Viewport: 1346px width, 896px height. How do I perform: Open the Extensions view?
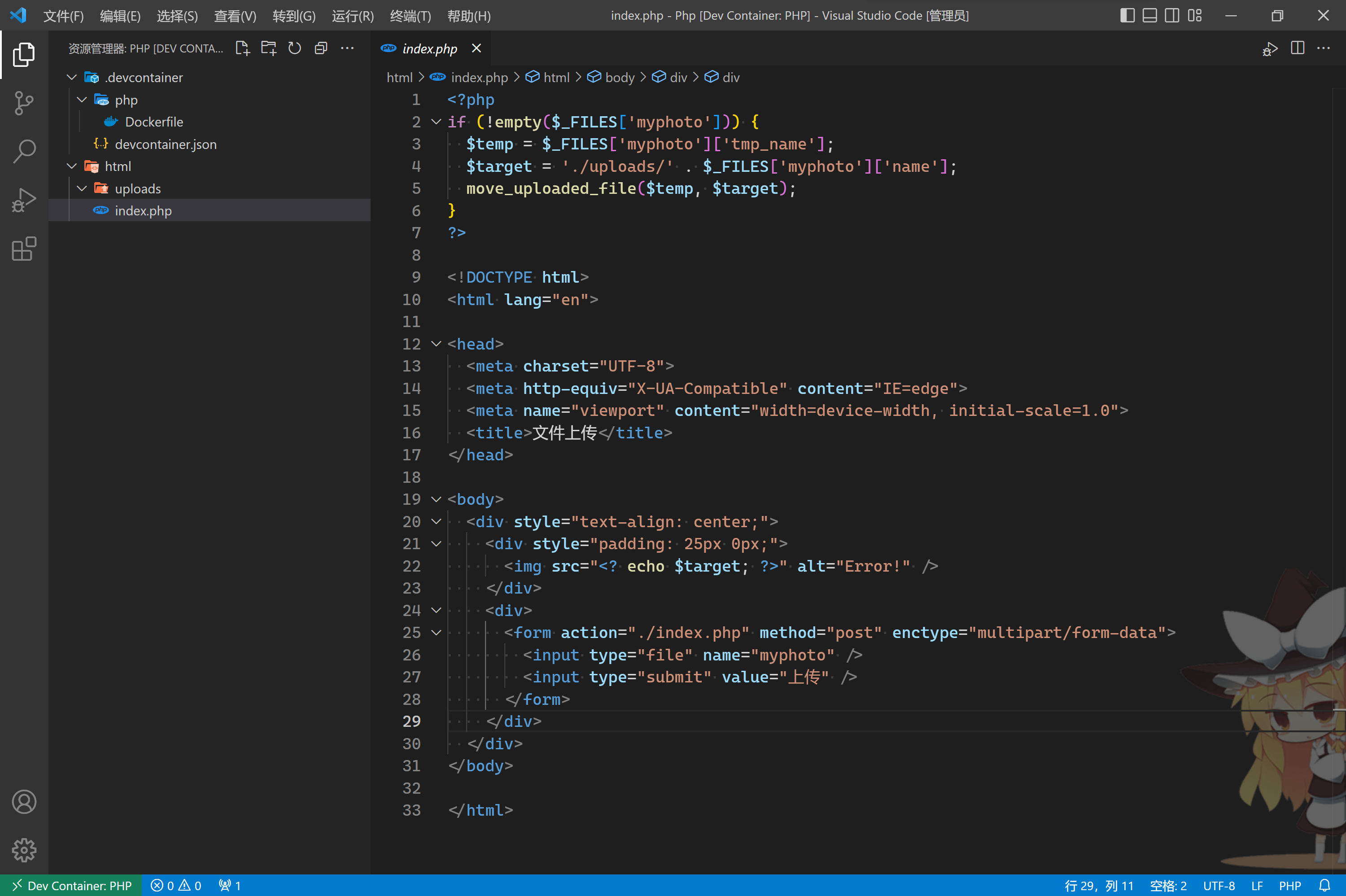pos(23,249)
